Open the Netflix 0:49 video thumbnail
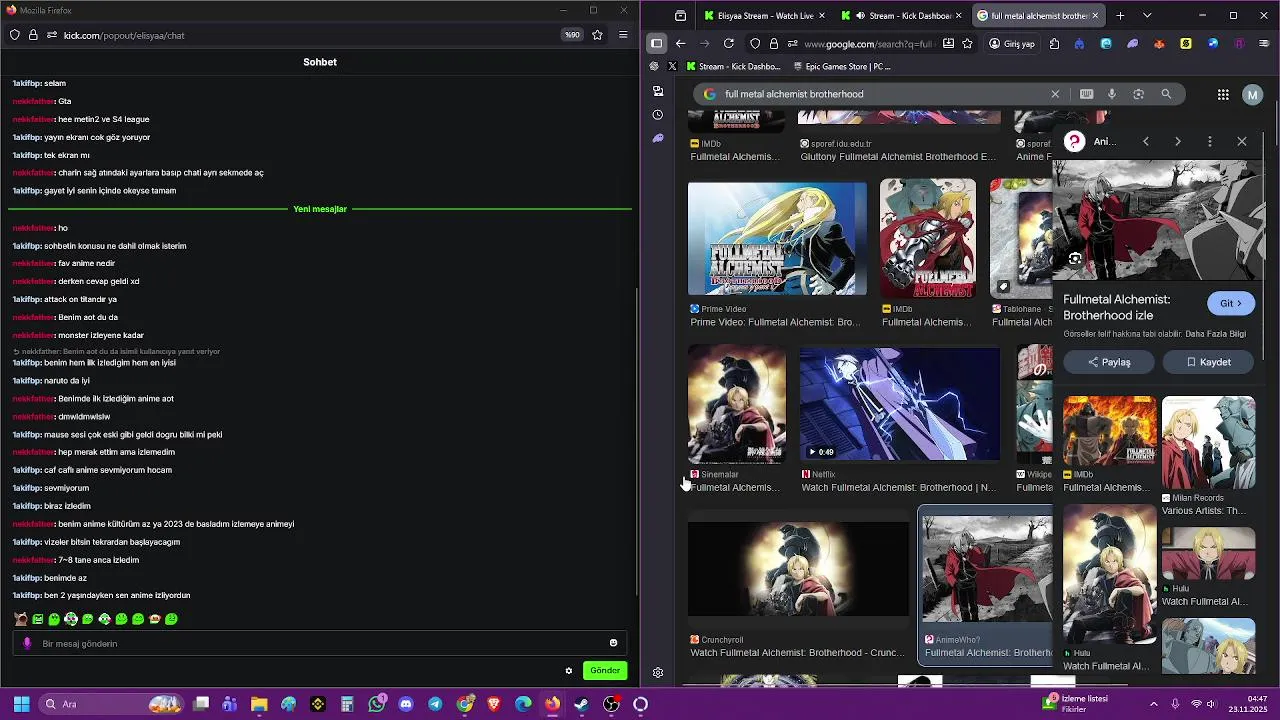This screenshot has width=1280, height=720. coord(899,403)
